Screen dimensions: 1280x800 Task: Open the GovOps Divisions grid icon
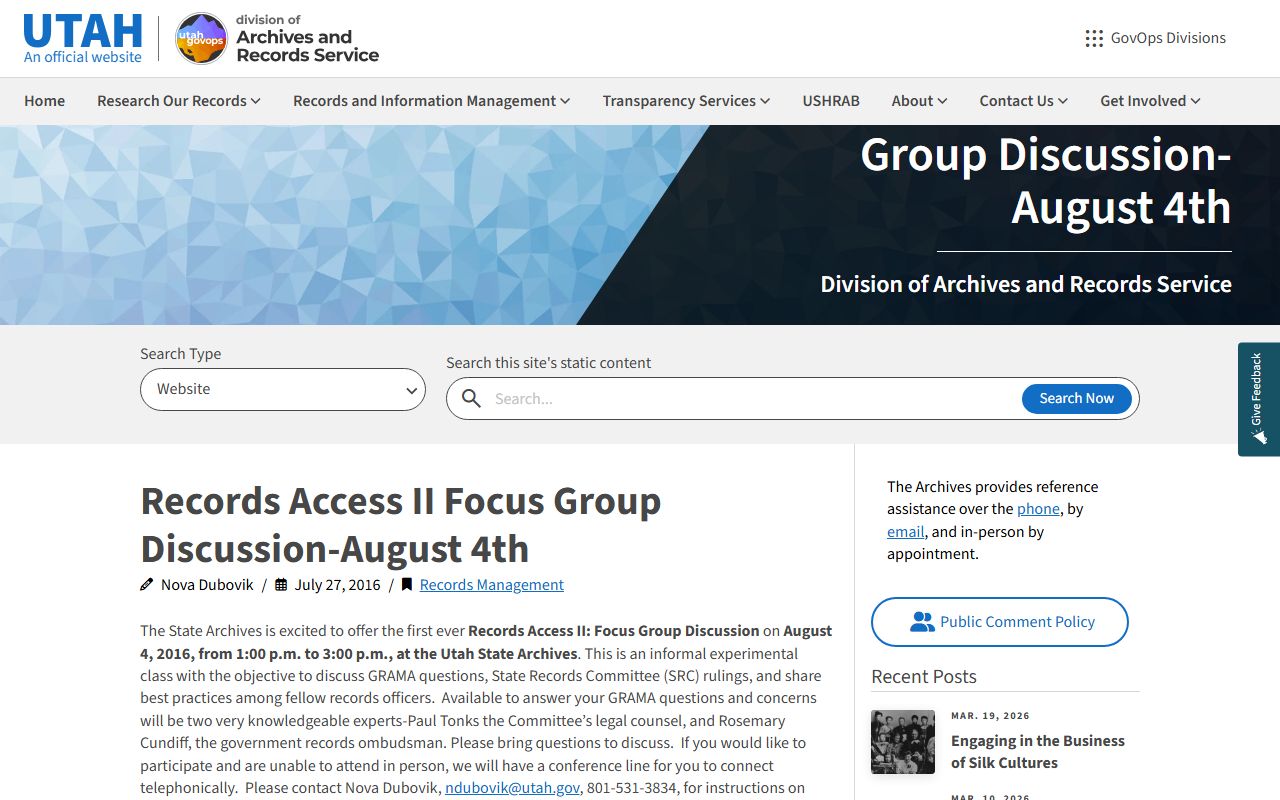coord(1094,38)
